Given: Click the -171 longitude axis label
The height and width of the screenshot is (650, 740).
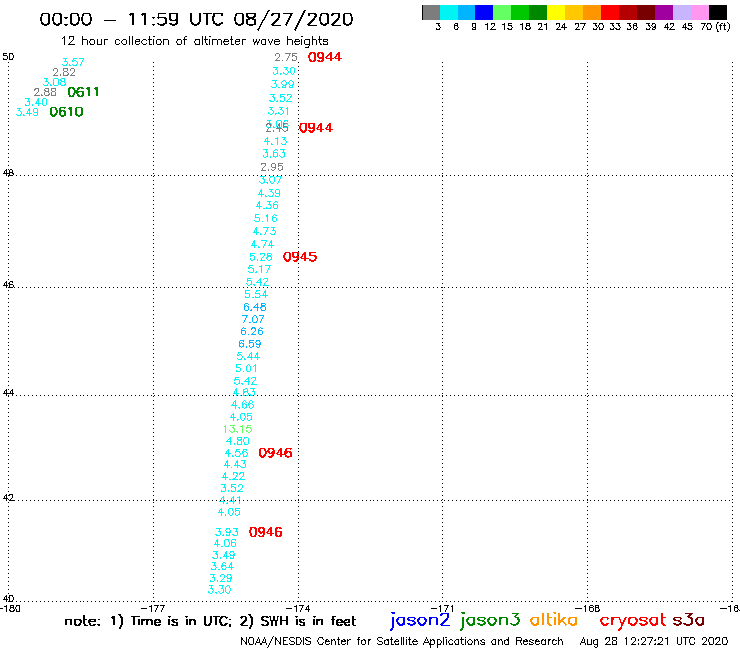Looking at the screenshot, I should pos(443,608).
